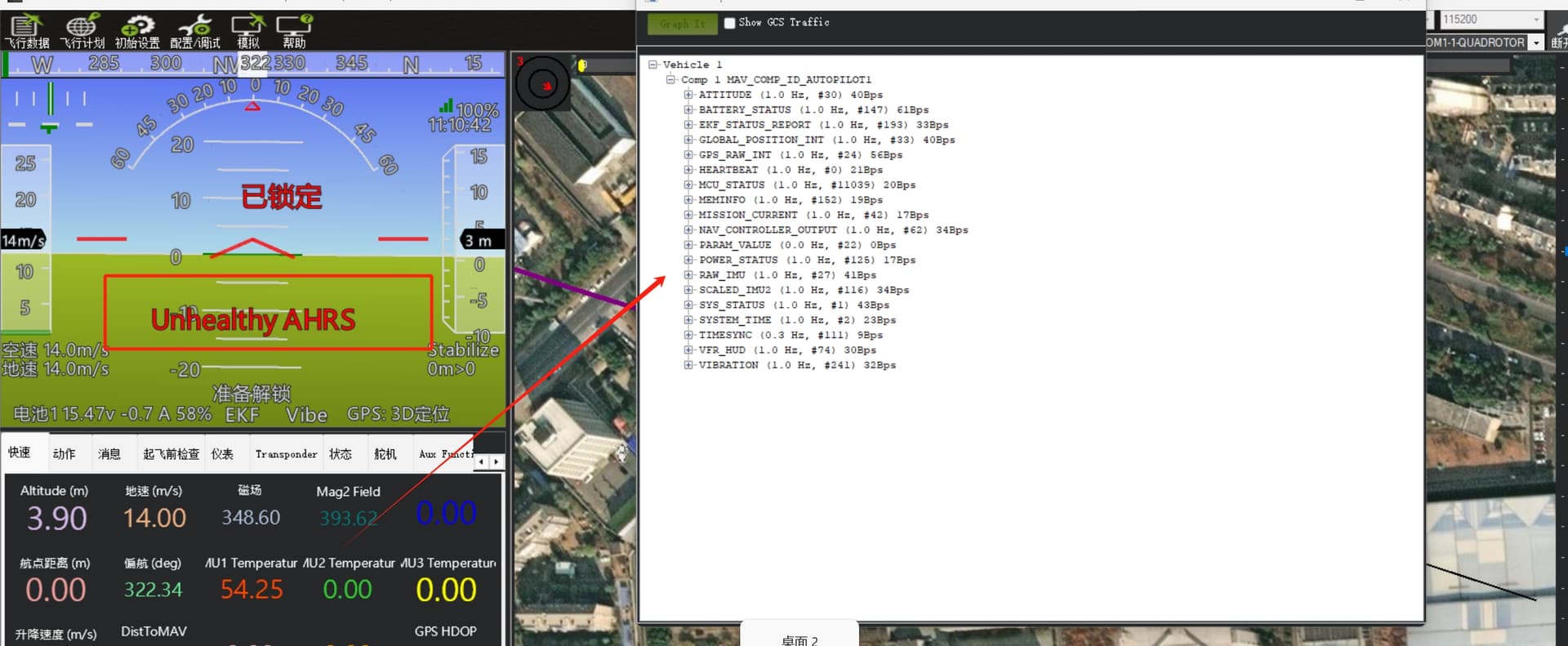This screenshot has width=1568, height=646.
Task: Open the COM1-1-QUADROTOR vehicle dropdown
Action: (1536, 42)
